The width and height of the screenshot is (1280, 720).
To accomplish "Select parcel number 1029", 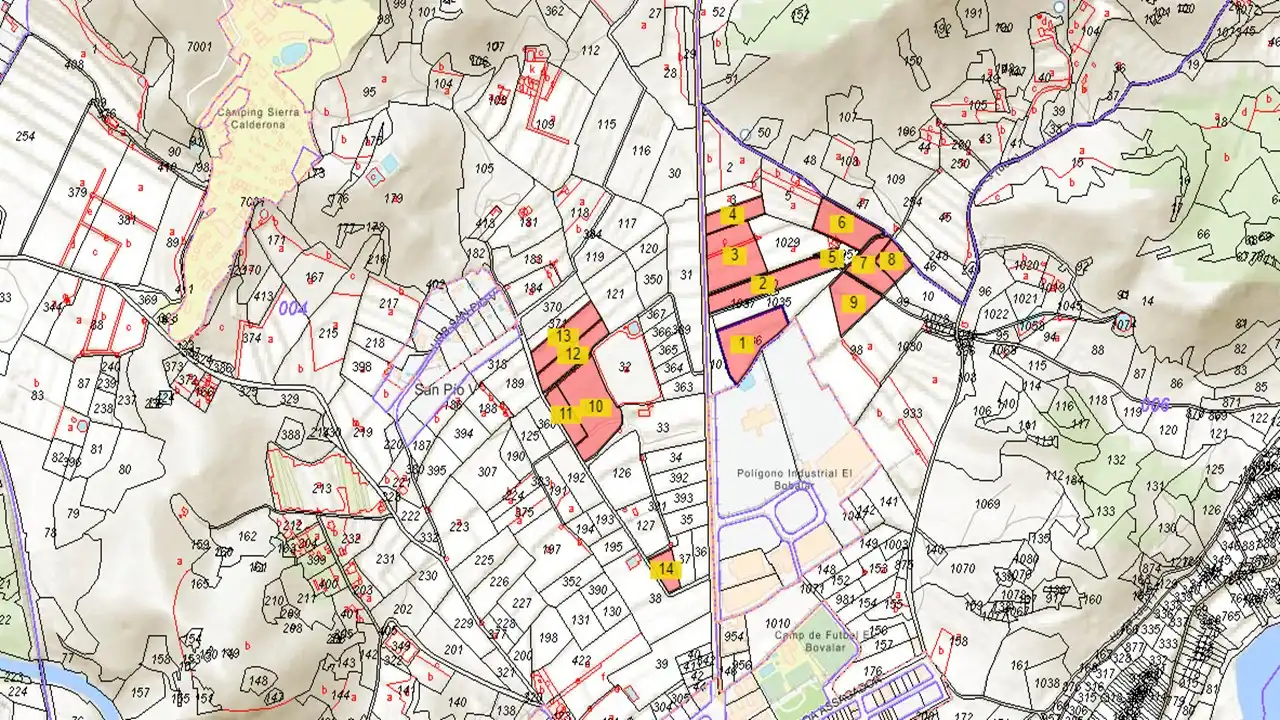I will click(x=788, y=243).
